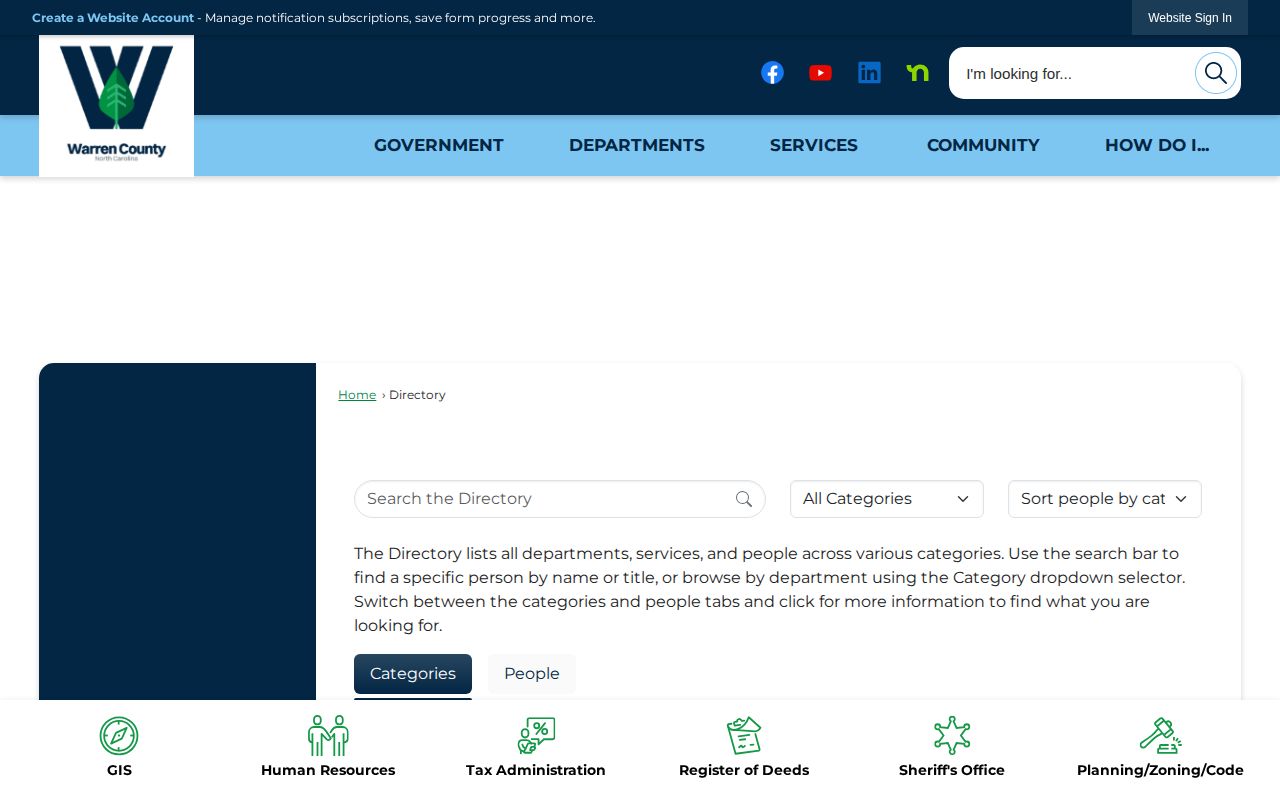Expand the Sort people by dropdown
The width and height of the screenshot is (1280, 800).
coord(1105,499)
